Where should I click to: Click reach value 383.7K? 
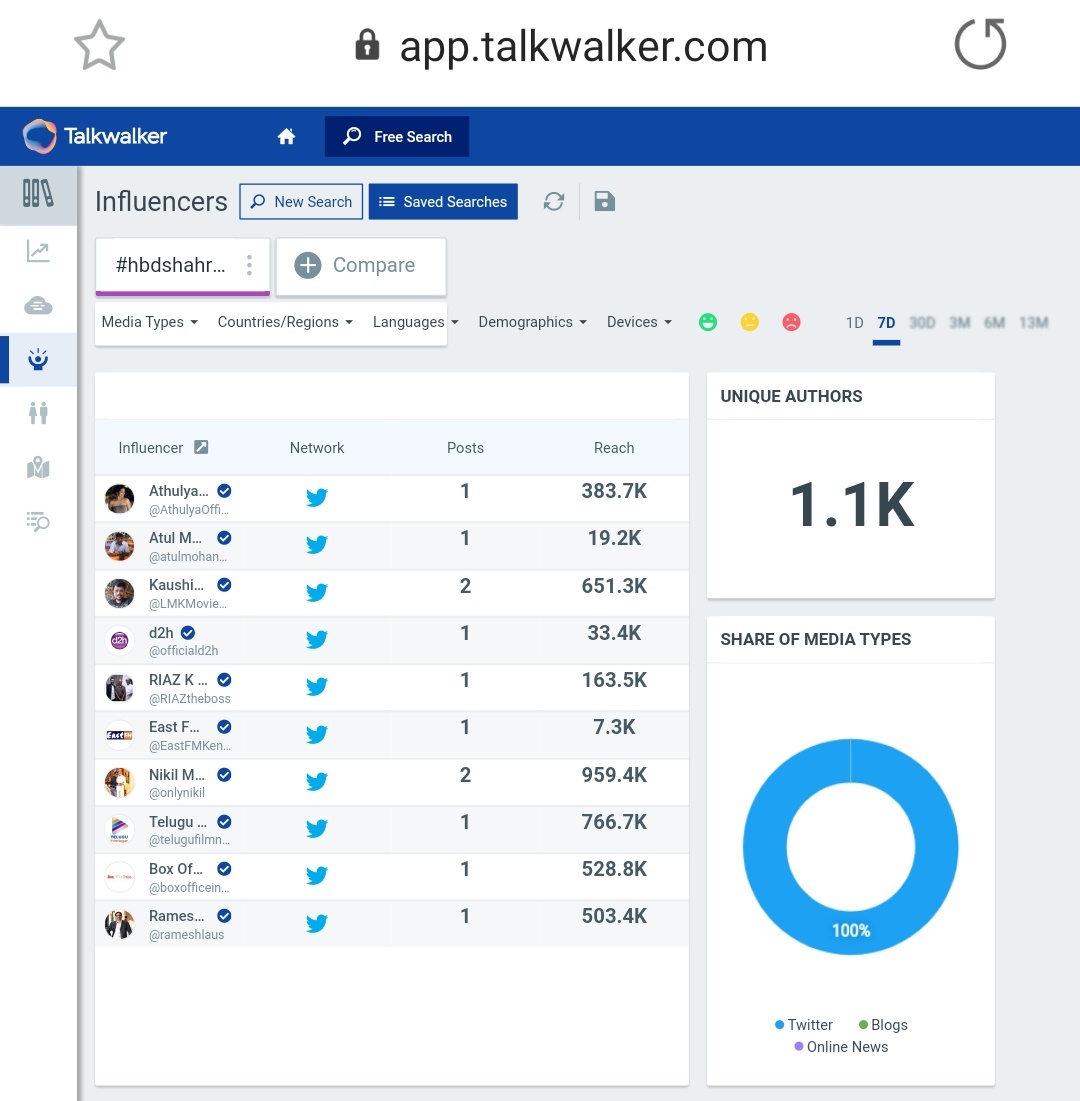tap(614, 492)
